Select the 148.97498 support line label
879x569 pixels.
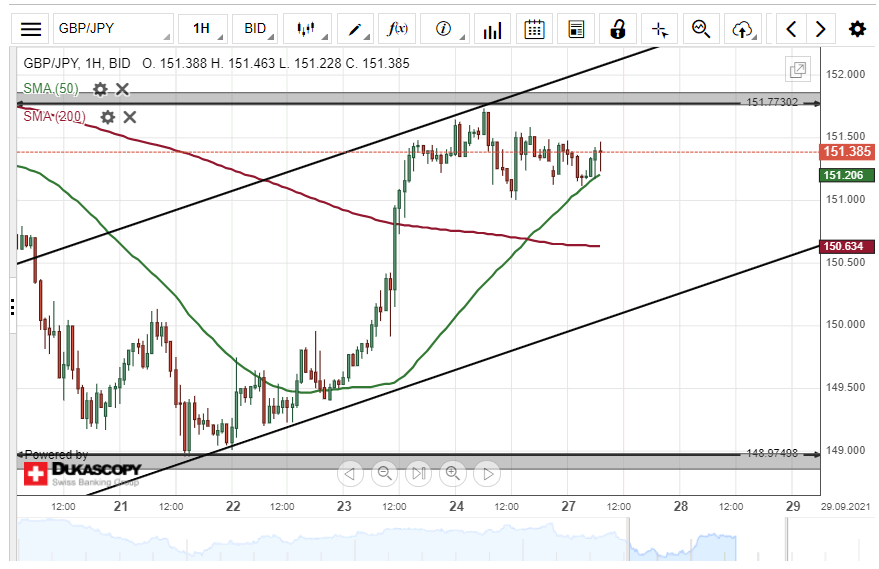[772, 453]
